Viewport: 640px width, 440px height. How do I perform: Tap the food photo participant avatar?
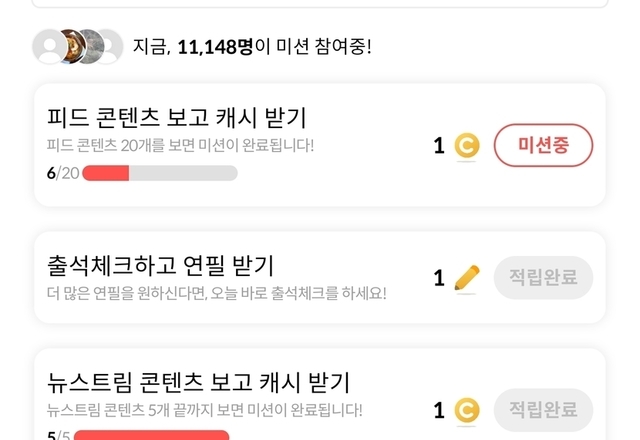pos(71,46)
